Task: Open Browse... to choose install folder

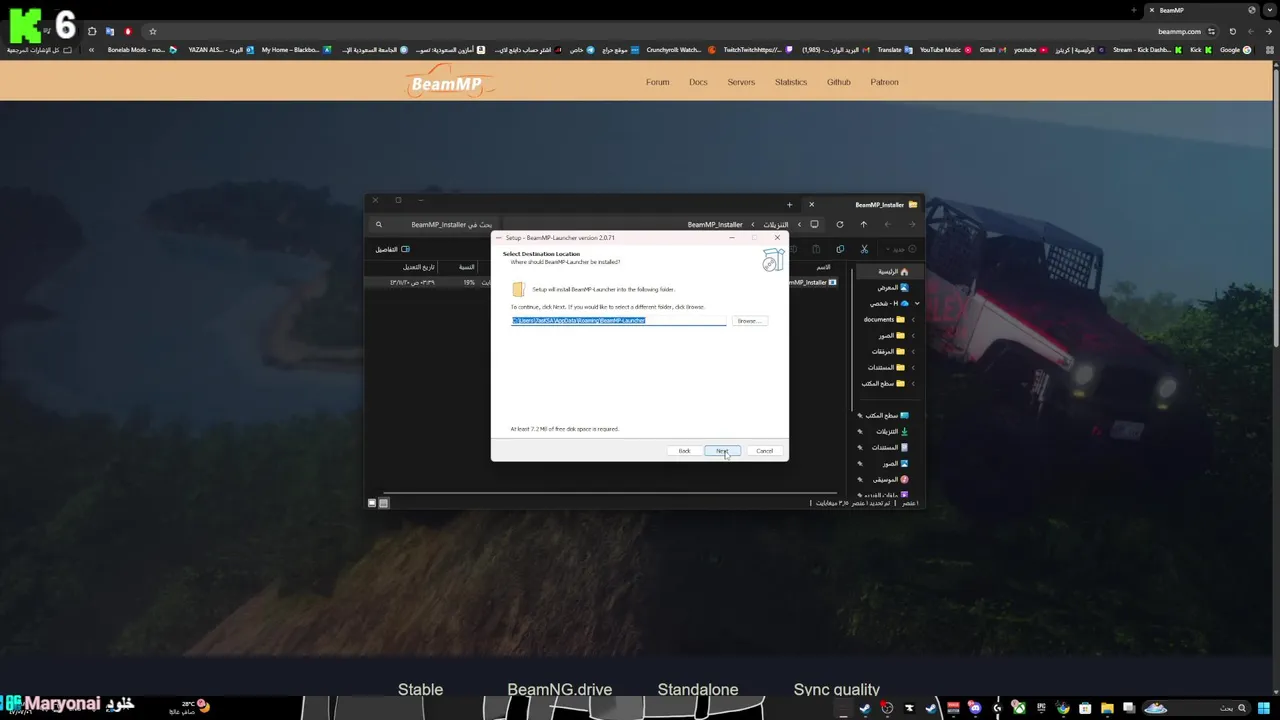Action: pos(749,321)
